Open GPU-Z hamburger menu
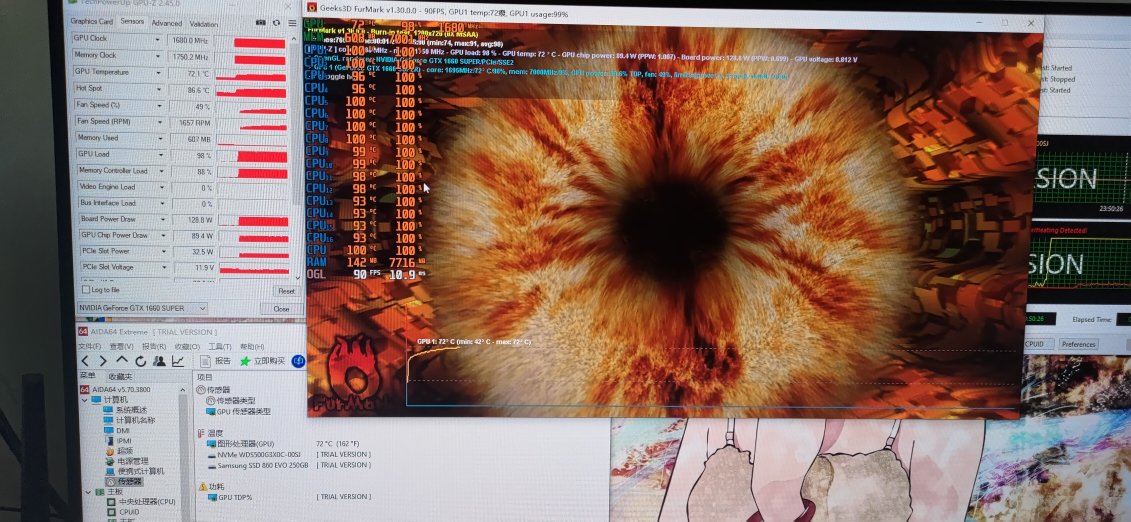This screenshot has width=1131, height=522. pos(292,23)
